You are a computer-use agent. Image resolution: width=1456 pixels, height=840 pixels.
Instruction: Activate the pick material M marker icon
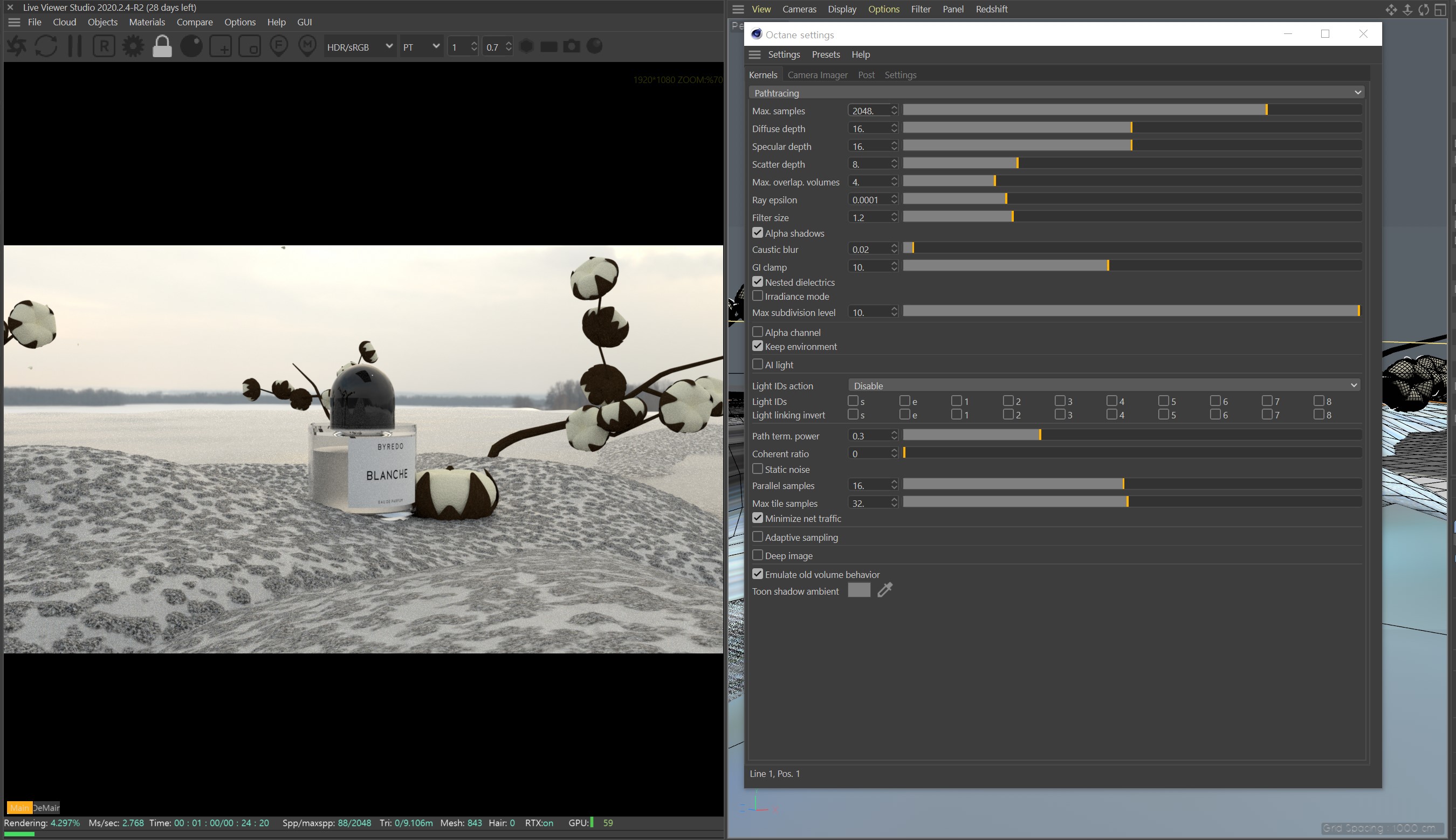click(x=307, y=46)
